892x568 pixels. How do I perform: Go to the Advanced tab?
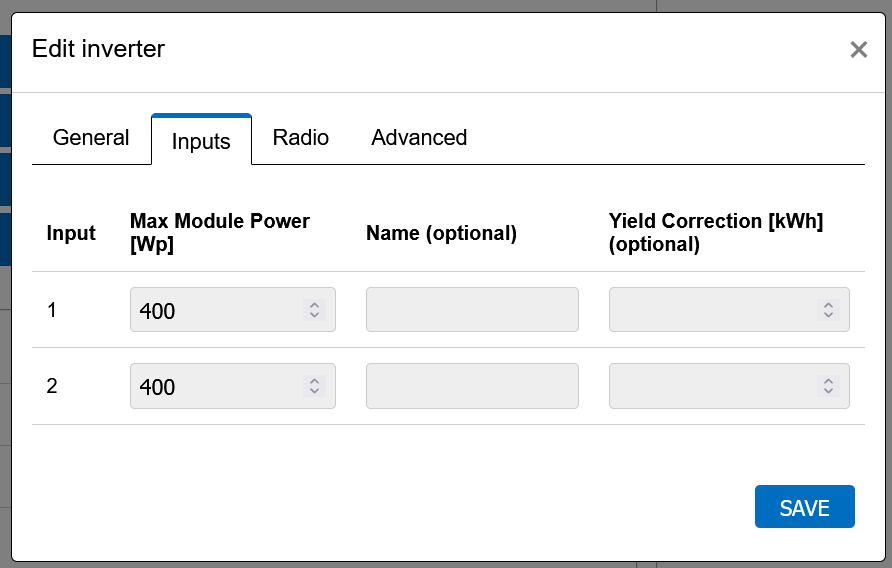pos(419,138)
